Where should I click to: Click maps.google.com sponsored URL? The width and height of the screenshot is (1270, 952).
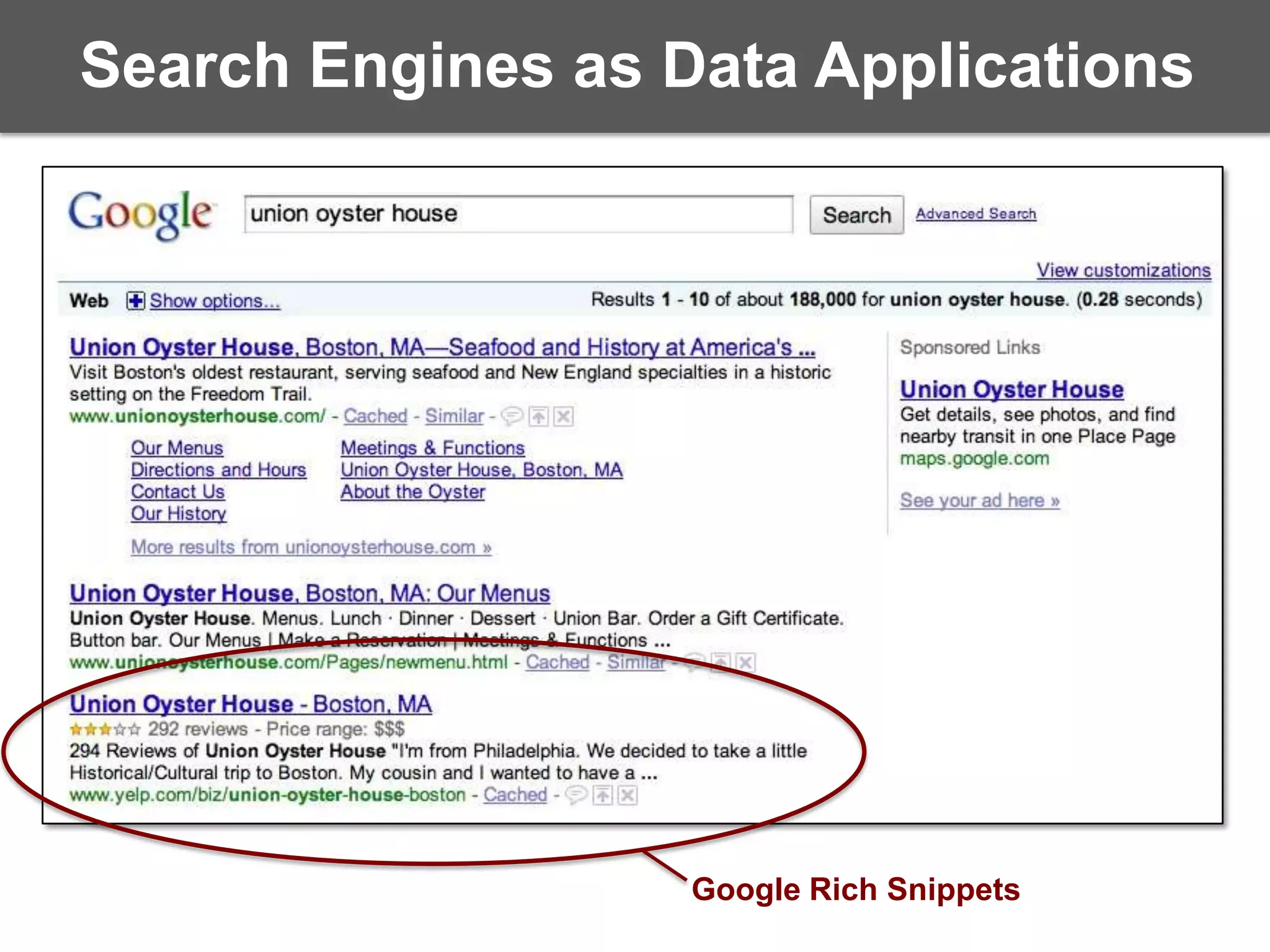click(x=974, y=459)
